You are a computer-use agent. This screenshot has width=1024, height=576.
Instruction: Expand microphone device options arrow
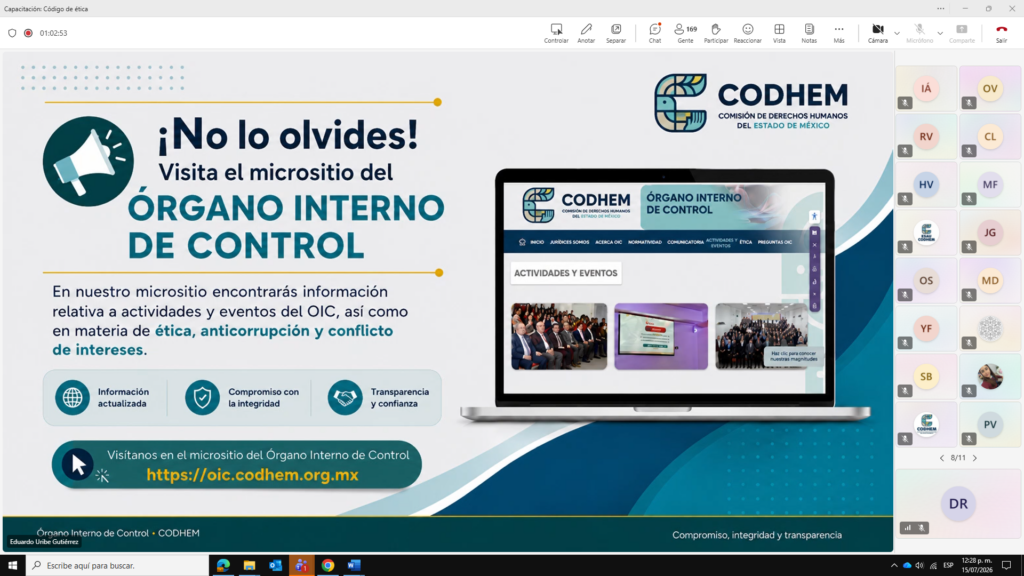tap(940, 33)
